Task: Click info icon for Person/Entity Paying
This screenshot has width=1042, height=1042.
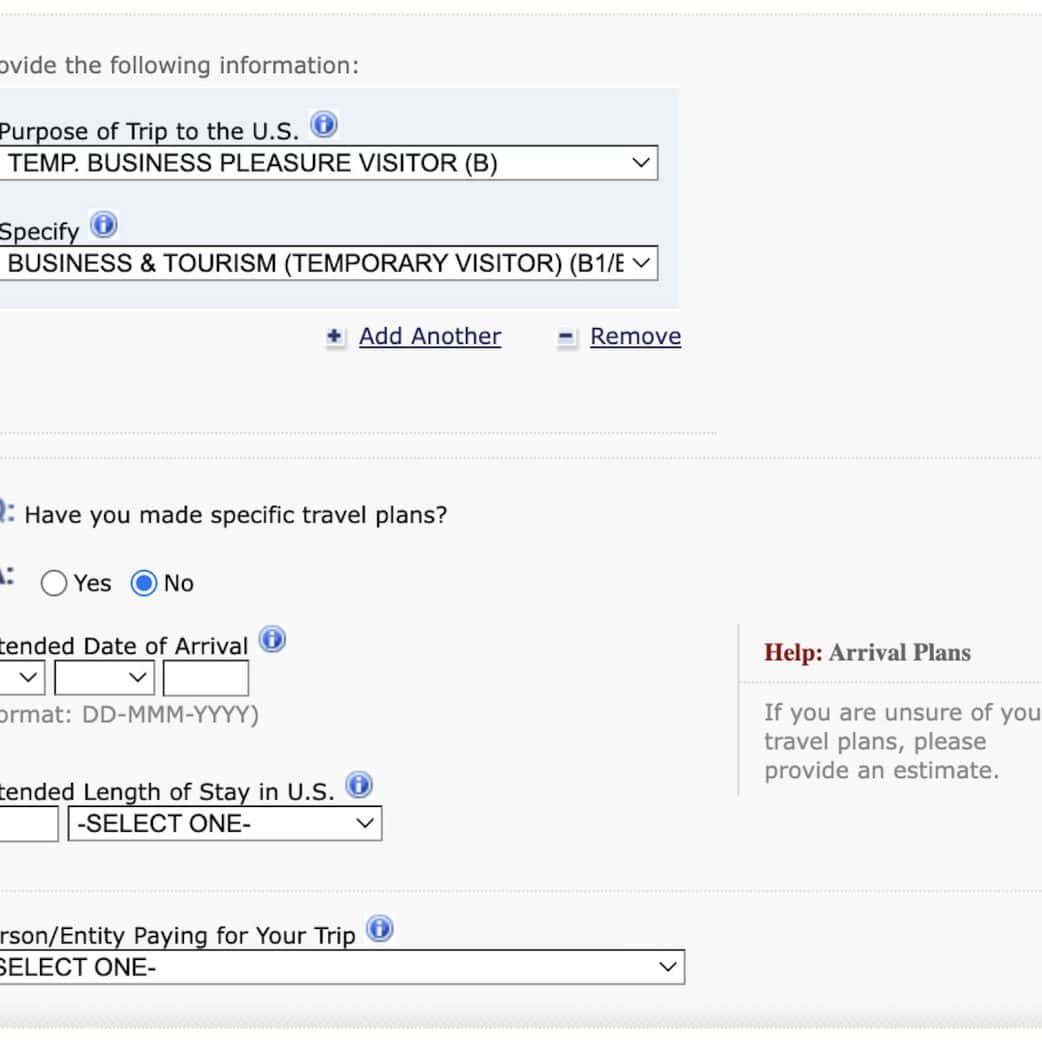Action: click(380, 930)
